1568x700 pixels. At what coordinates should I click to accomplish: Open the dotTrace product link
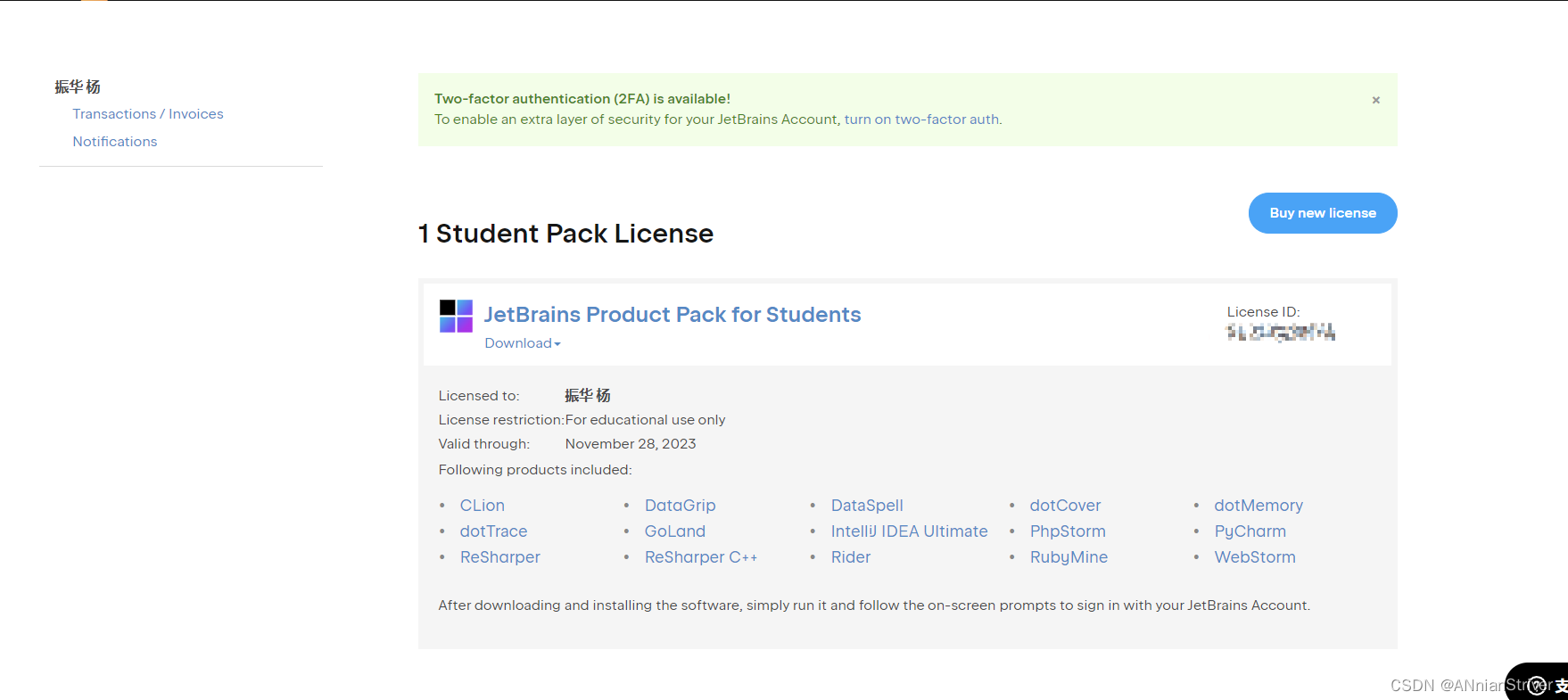[x=494, y=531]
